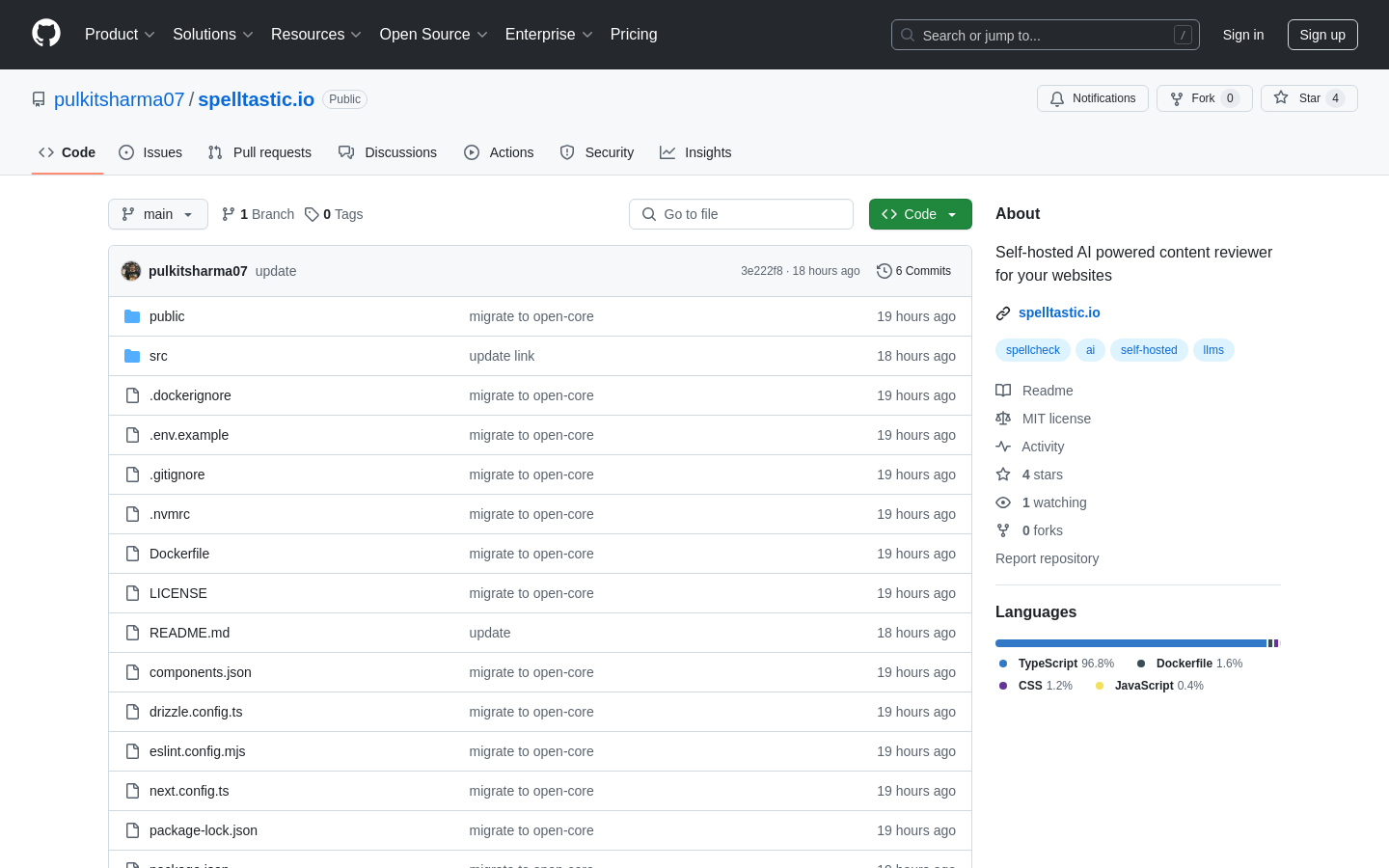Click the Readme book icon in About
The image size is (1389, 868).
pyautogui.click(x=1003, y=391)
